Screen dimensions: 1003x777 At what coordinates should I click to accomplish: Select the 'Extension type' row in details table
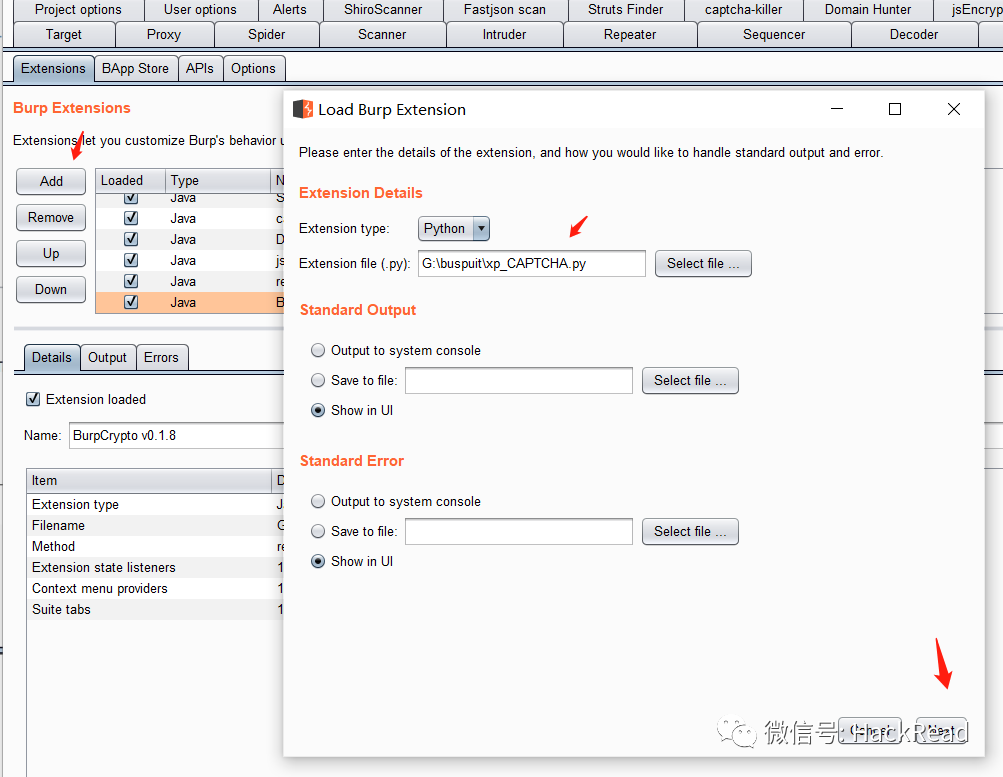[155, 505]
